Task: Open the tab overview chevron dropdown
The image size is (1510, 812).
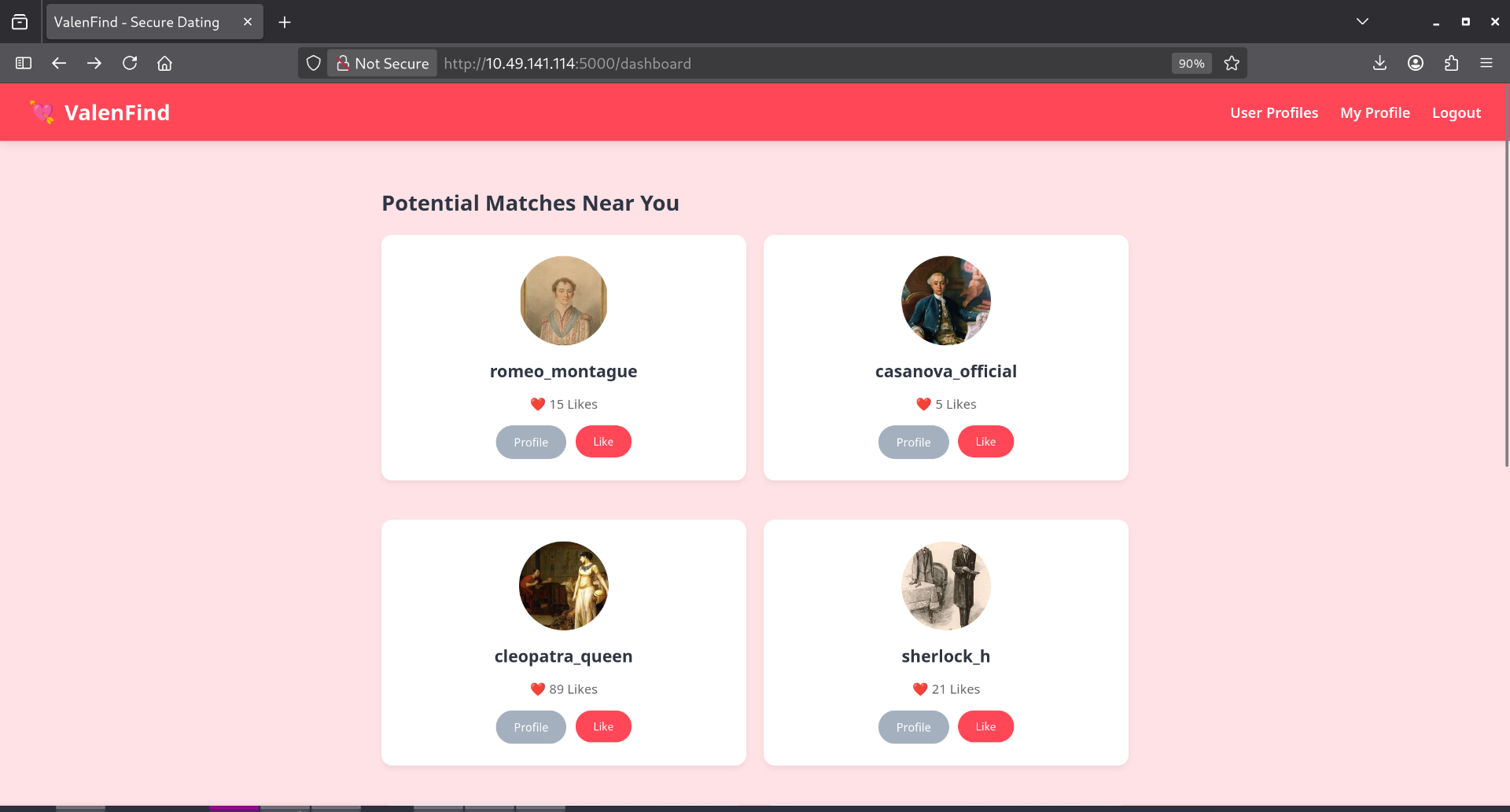Action: click(1363, 21)
